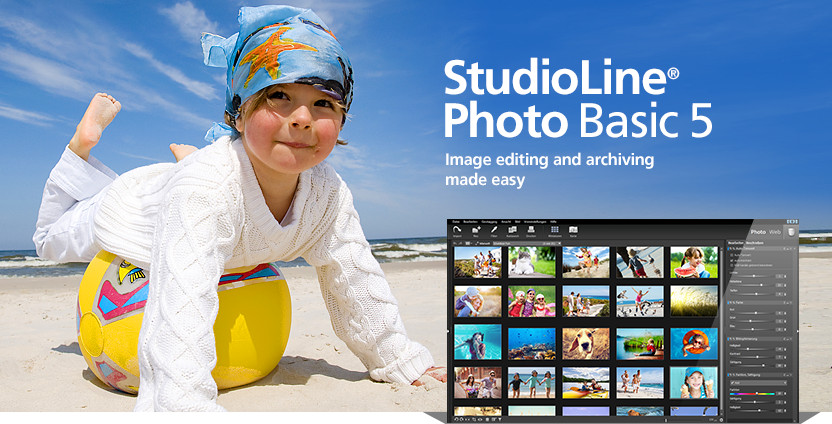Select the underwater swimmer thumbnail
Image resolution: width=832 pixels, height=424 pixels.
coord(478,343)
